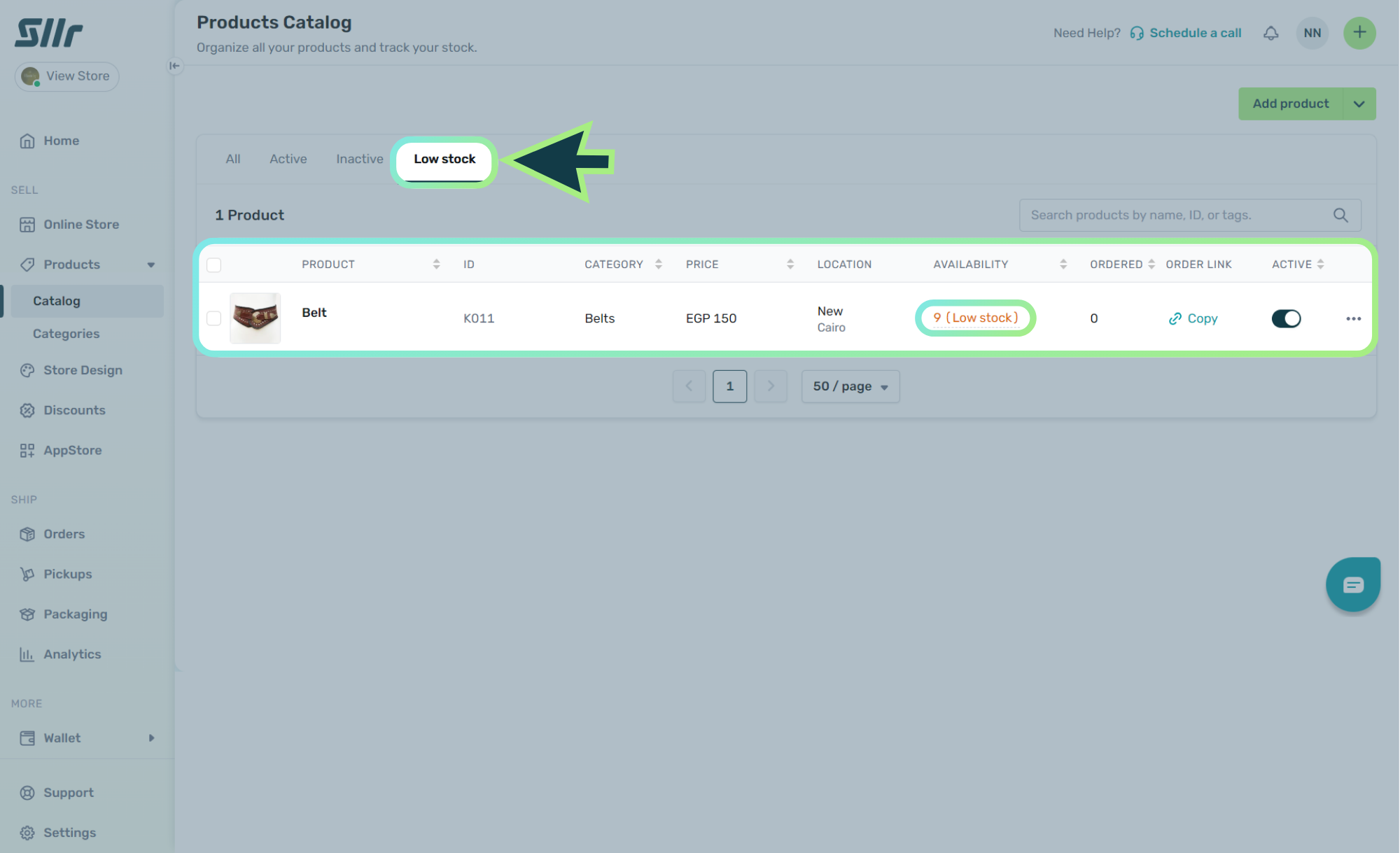Open the 50 / page dropdown
1400x853 pixels.
tap(850, 386)
